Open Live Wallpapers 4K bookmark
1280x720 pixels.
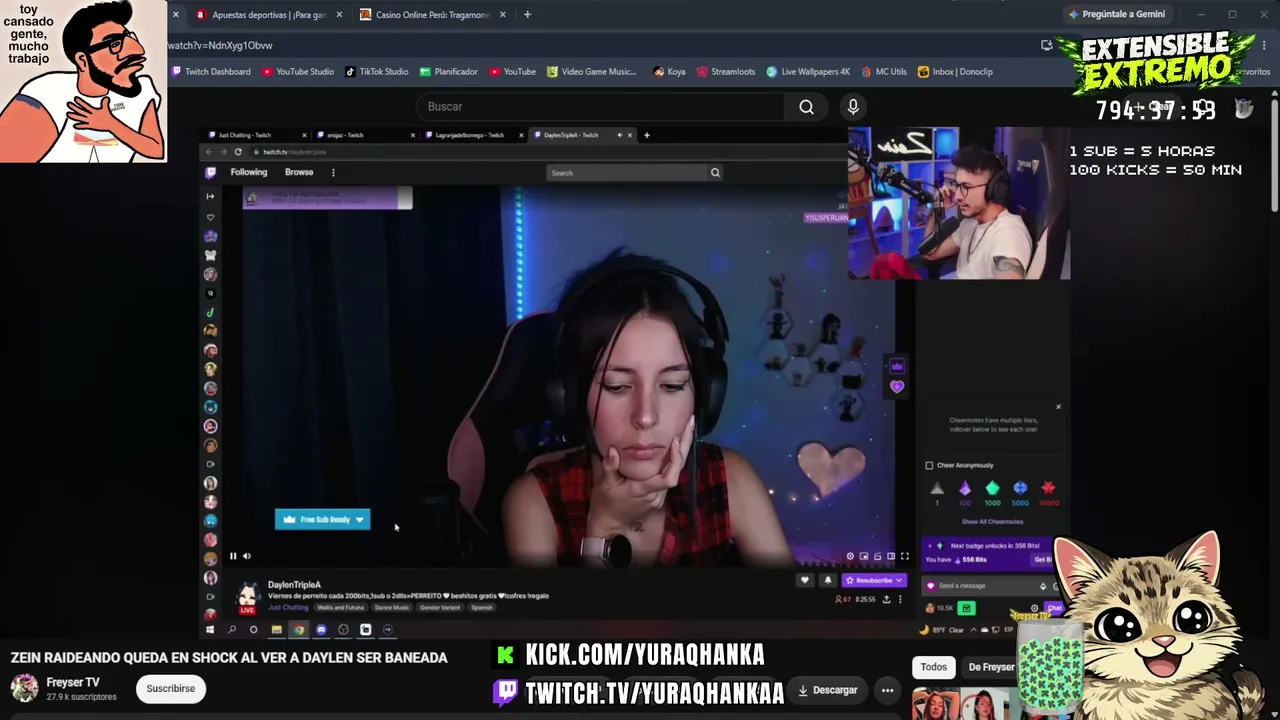pos(808,72)
